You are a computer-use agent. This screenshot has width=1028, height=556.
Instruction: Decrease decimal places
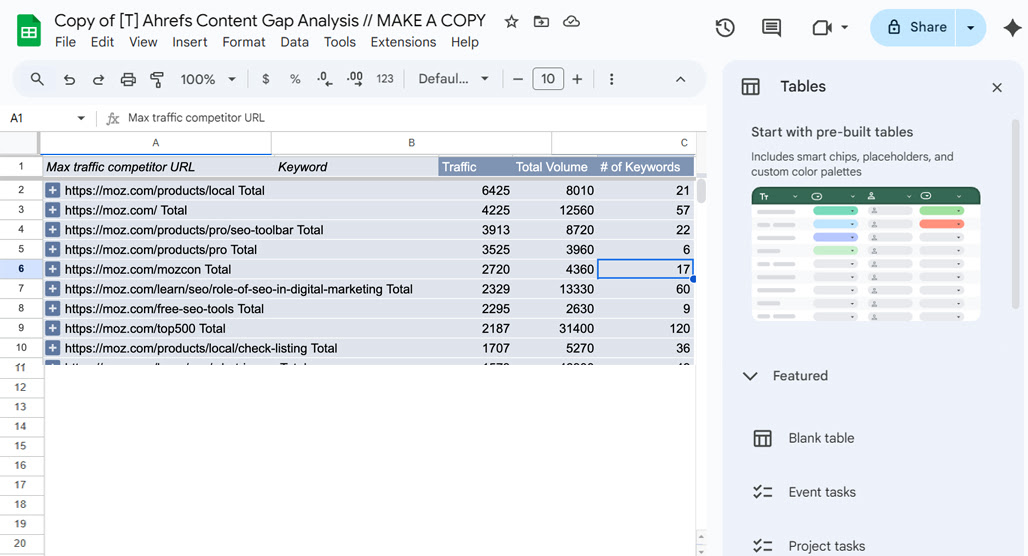[x=325, y=79]
